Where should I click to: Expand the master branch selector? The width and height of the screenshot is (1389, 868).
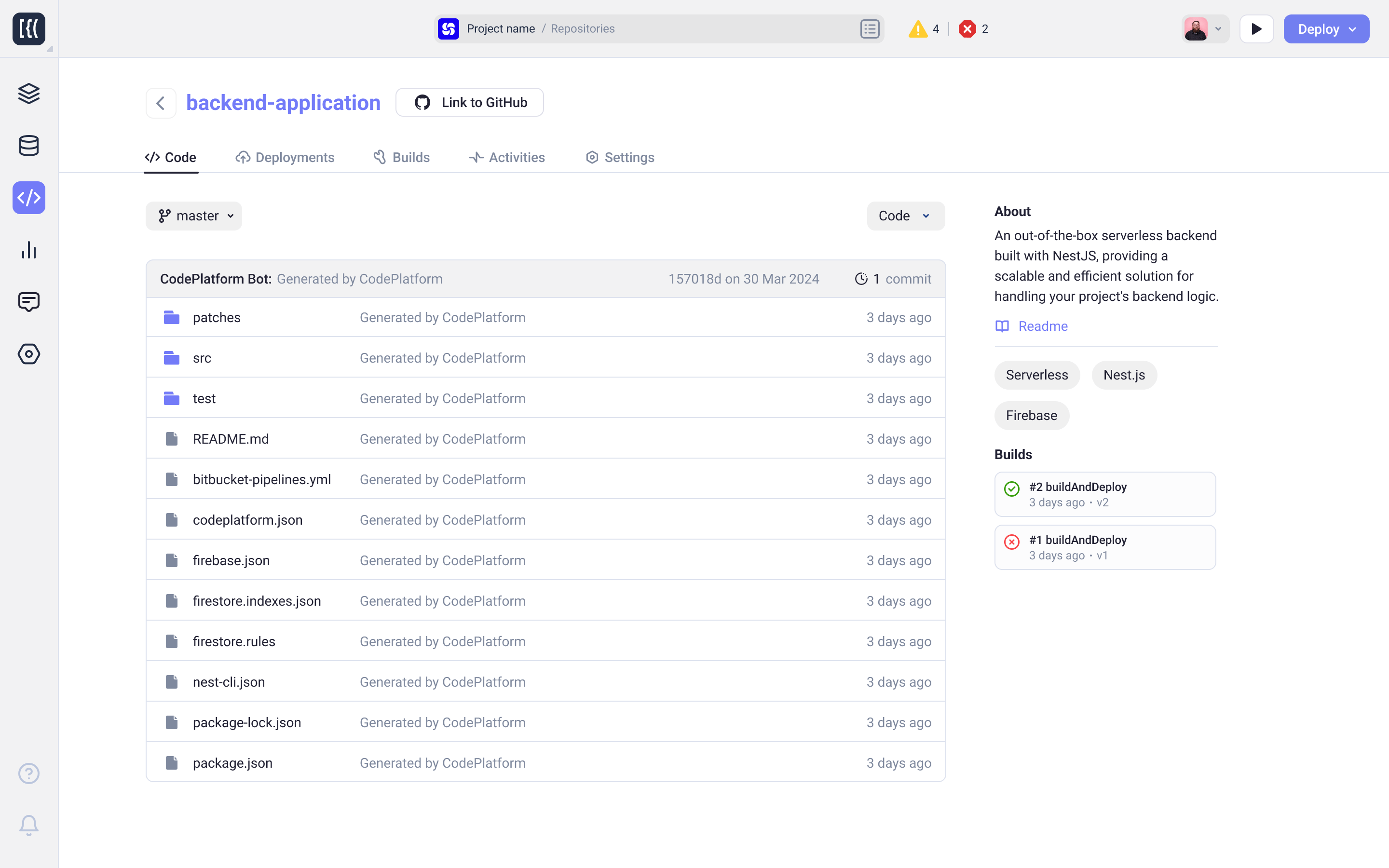(x=194, y=215)
